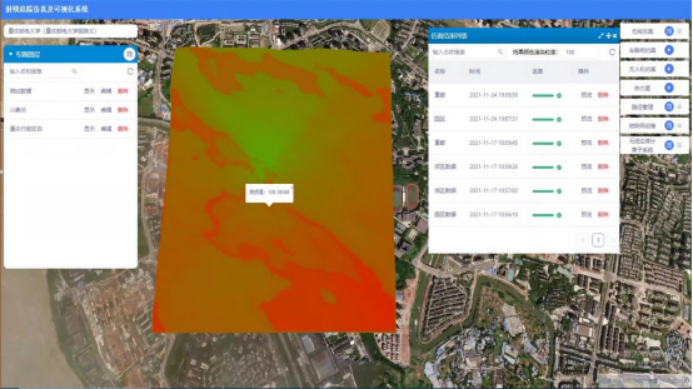693x389 pixels.
Task: Click the play icon in the second right-side menu row
Action: click(x=669, y=50)
